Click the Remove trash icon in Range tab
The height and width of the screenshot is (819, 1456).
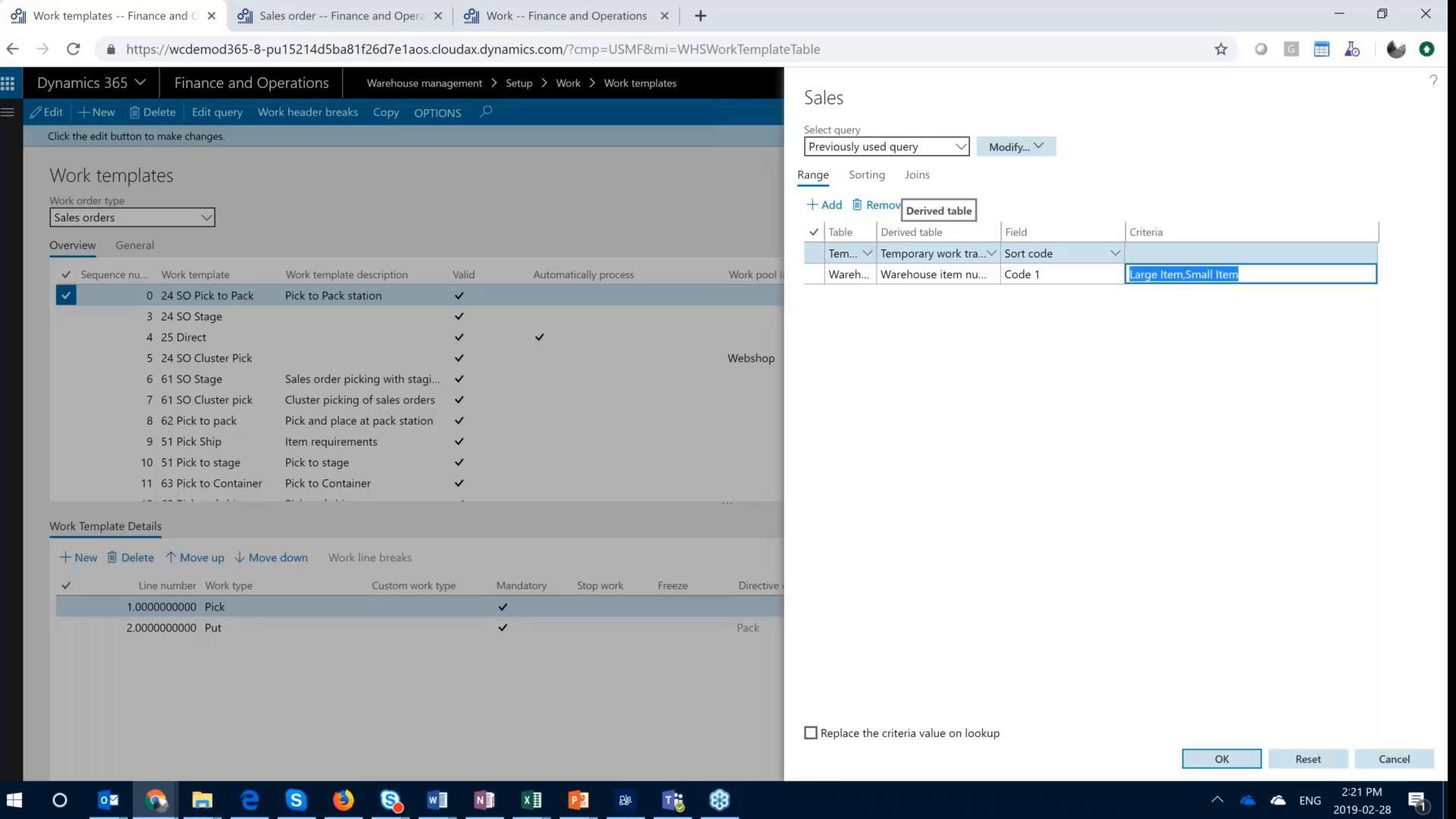[857, 205]
